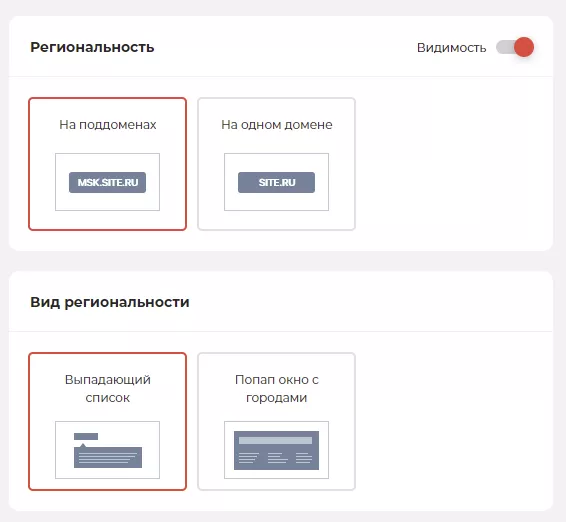Click the На одном домене label text
Viewport: 566px width, 522px height.
277,125
